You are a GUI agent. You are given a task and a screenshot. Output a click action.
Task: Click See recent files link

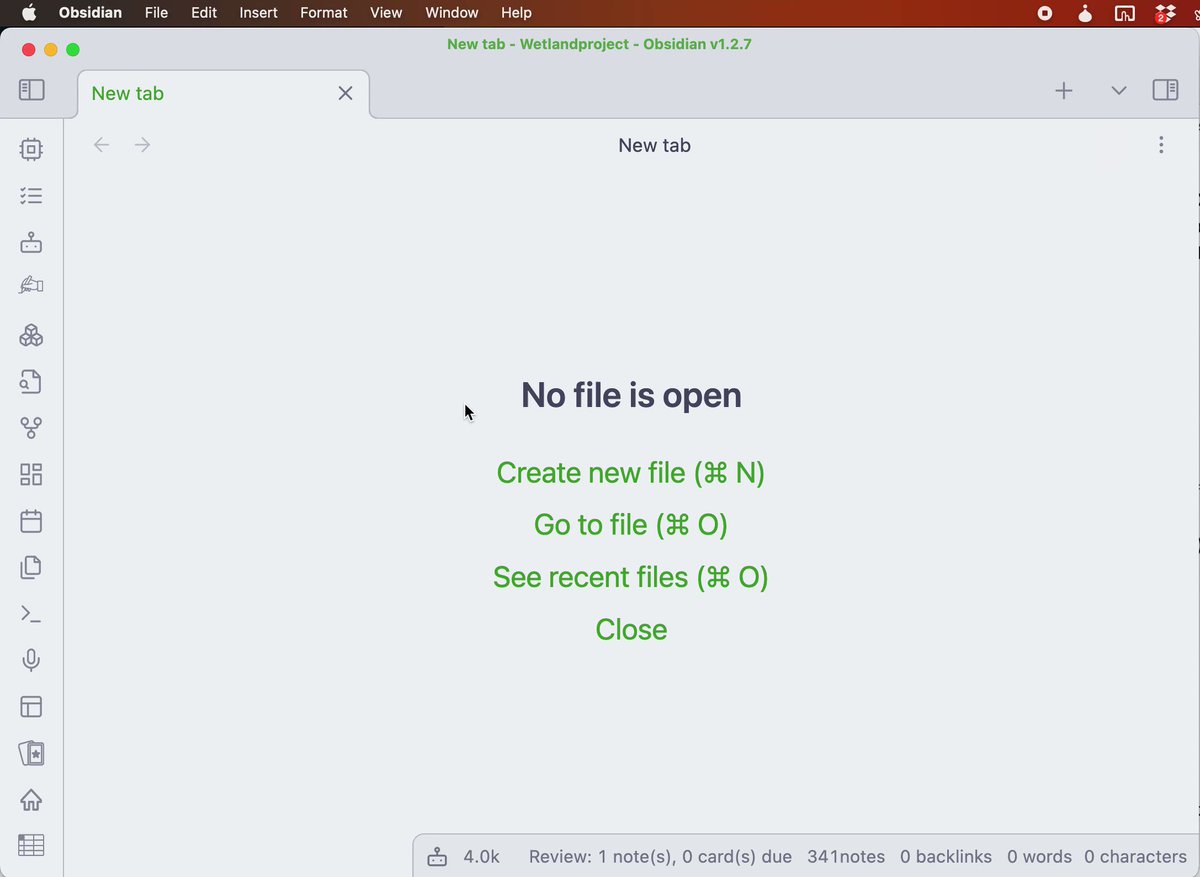click(631, 577)
